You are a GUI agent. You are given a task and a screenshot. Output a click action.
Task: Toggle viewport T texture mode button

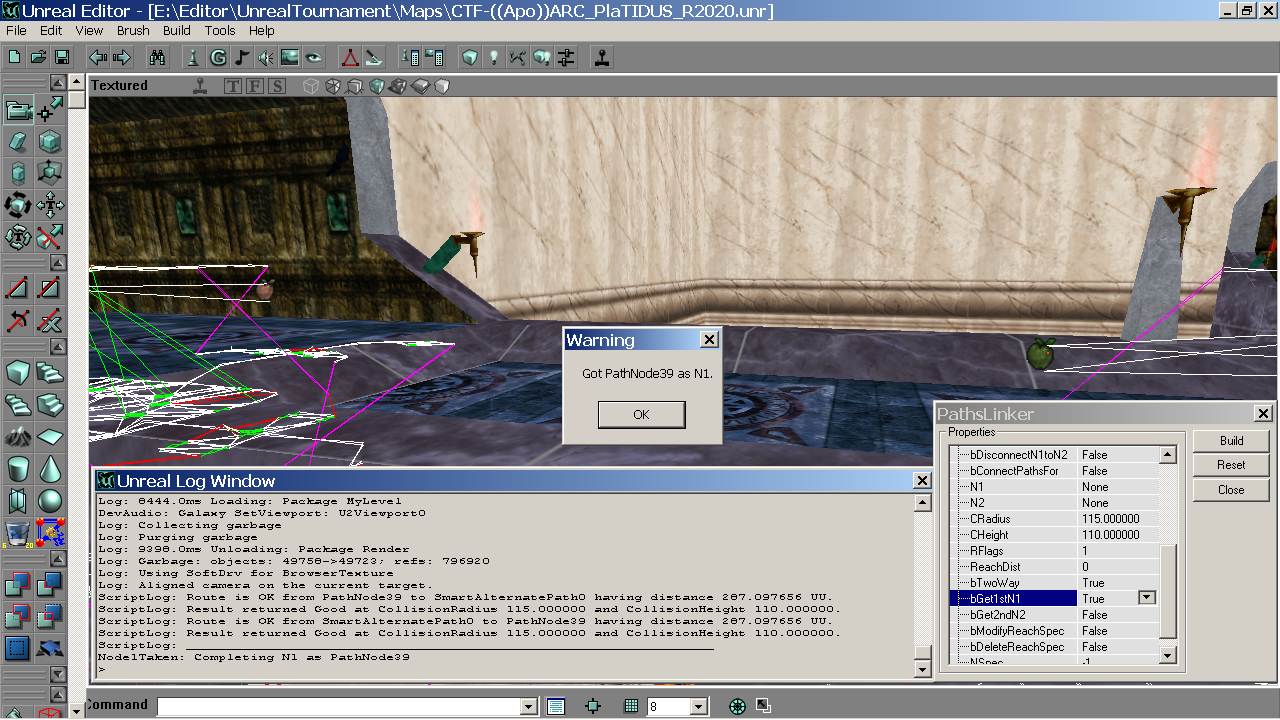pos(233,86)
